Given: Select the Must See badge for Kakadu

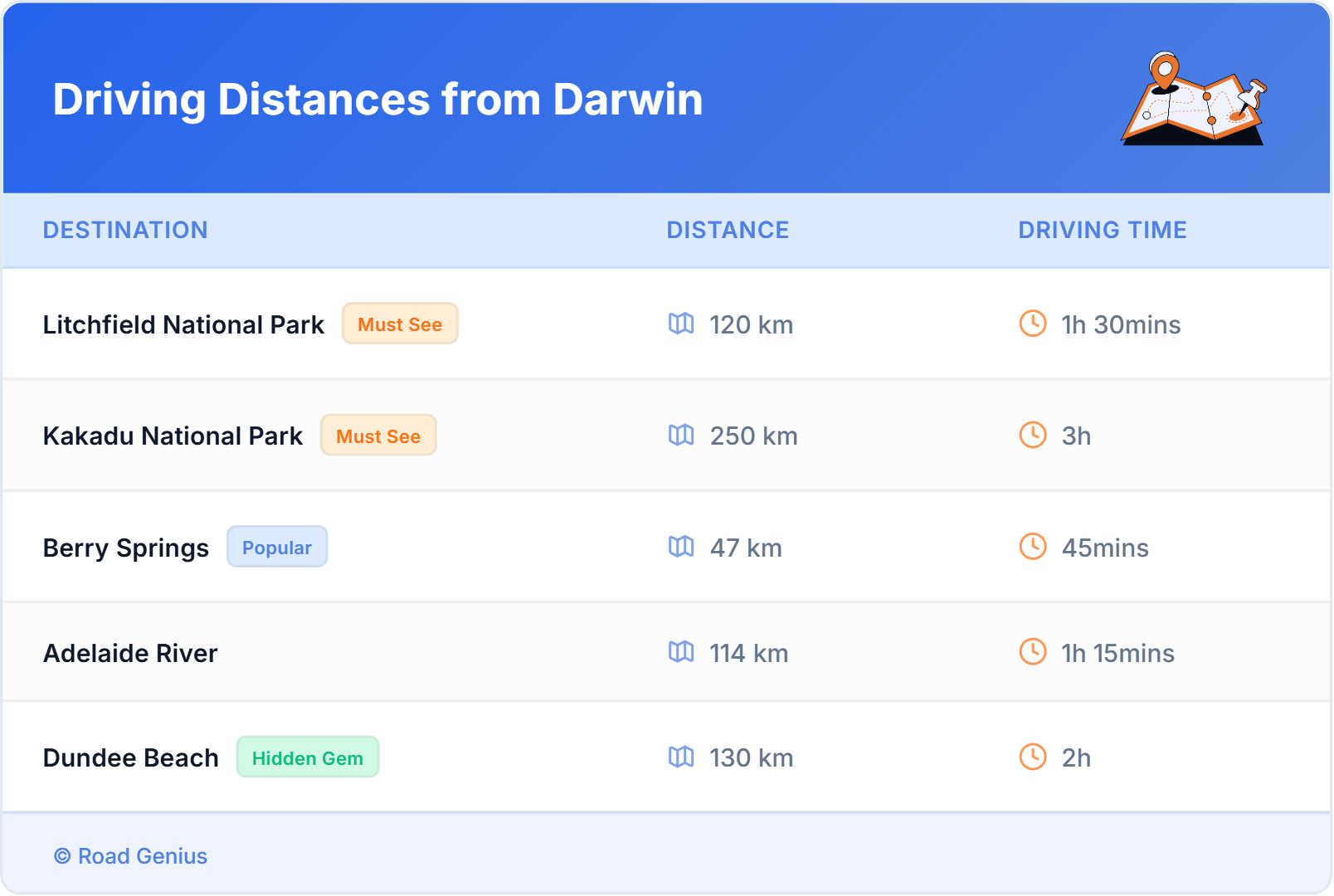Looking at the screenshot, I should click(x=378, y=436).
